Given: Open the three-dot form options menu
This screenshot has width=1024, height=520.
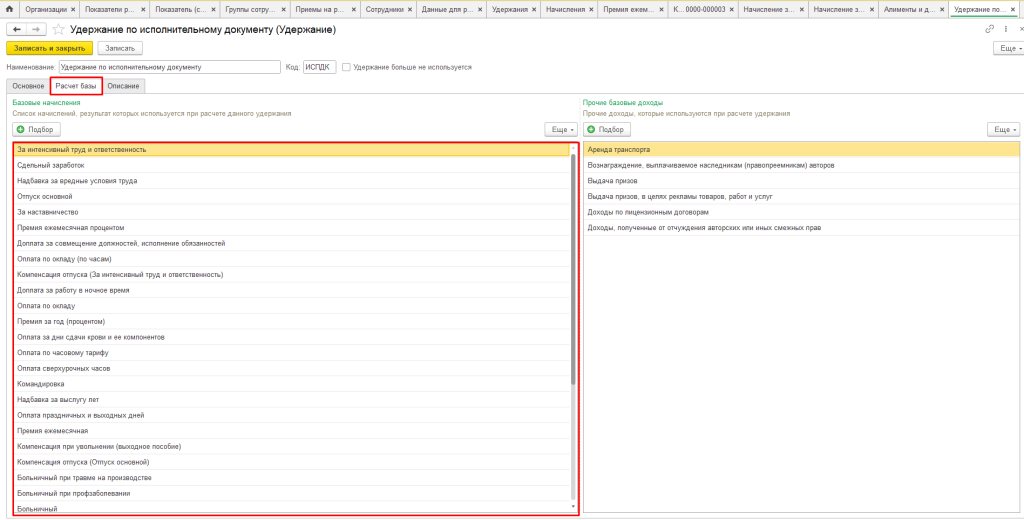Looking at the screenshot, I should click(1004, 30).
